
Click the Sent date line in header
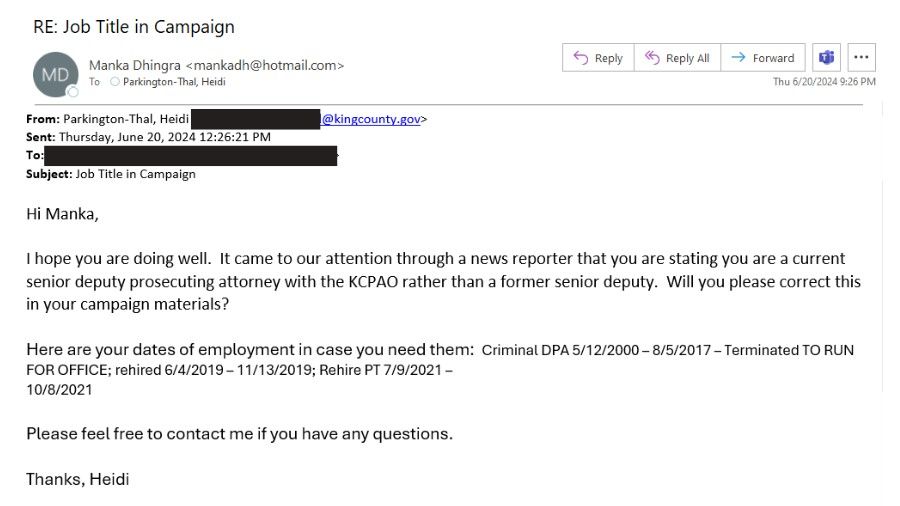[x=148, y=137]
